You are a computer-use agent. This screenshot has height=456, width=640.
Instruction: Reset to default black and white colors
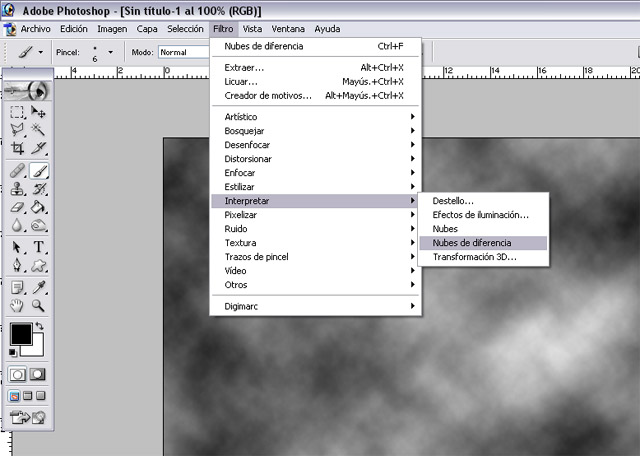pos(13,352)
